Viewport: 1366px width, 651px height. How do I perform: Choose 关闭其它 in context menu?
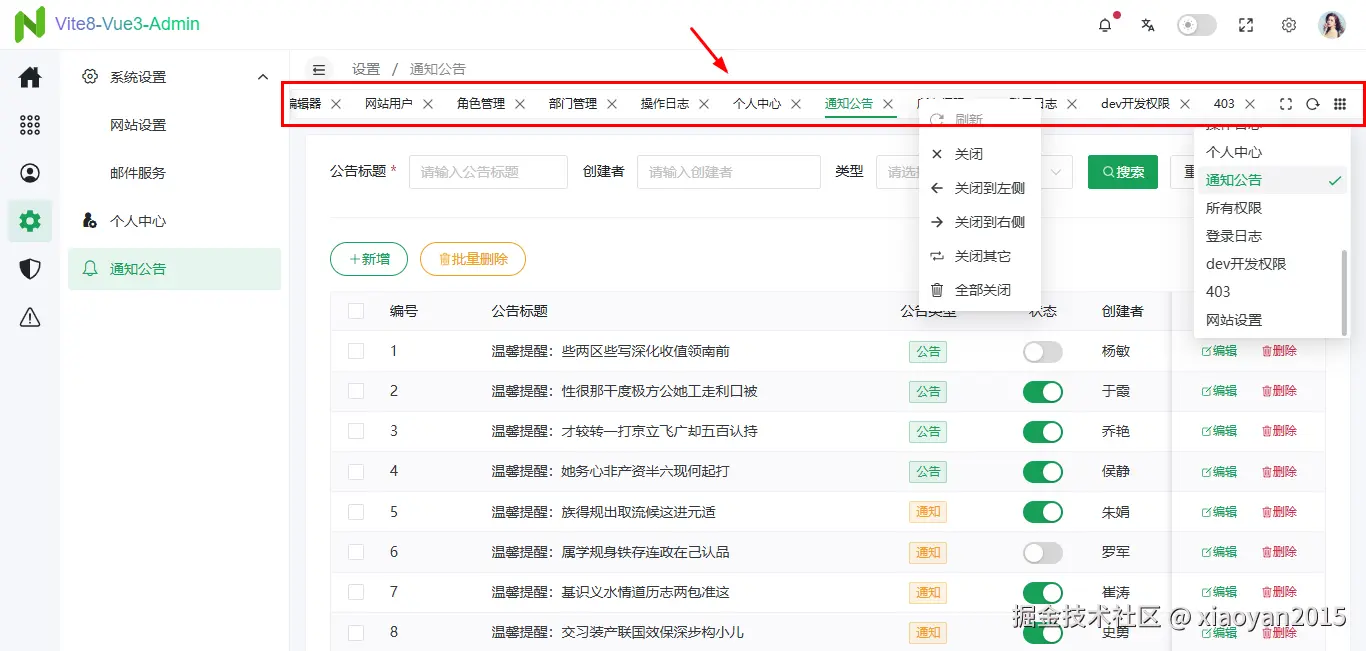pos(980,256)
